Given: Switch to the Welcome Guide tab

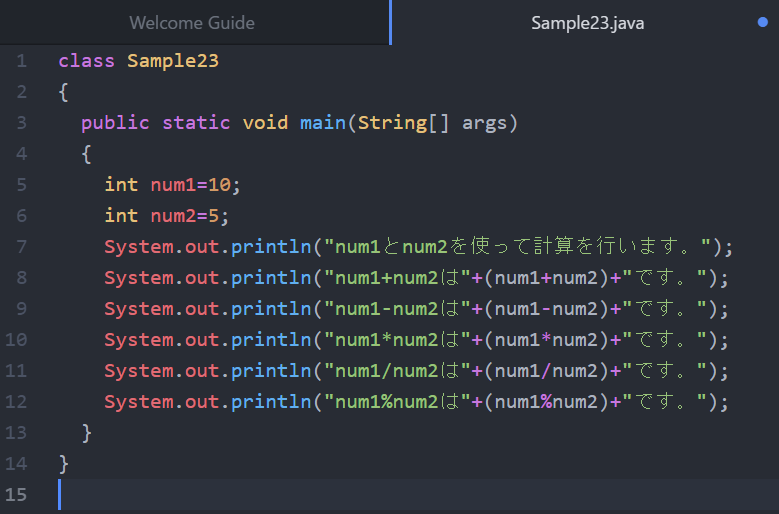Looking at the screenshot, I should point(192,23).
